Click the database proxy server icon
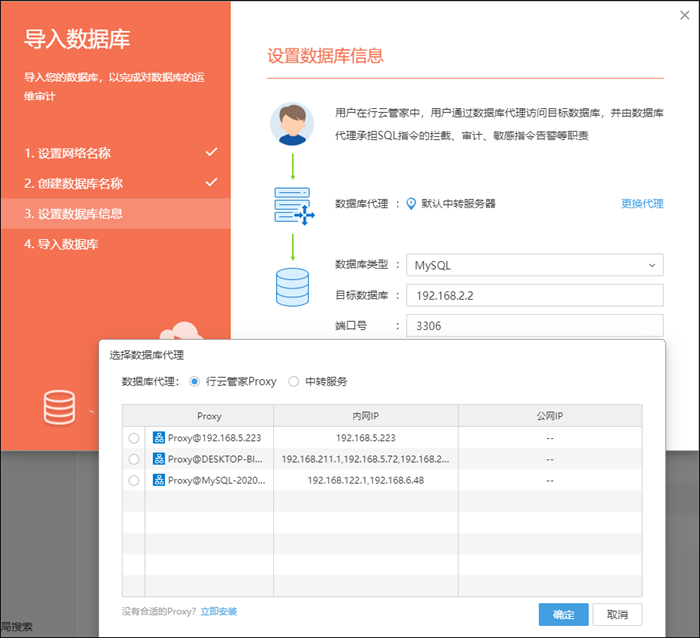The width and height of the screenshot is (700, 638). click(x=292, y=204)
